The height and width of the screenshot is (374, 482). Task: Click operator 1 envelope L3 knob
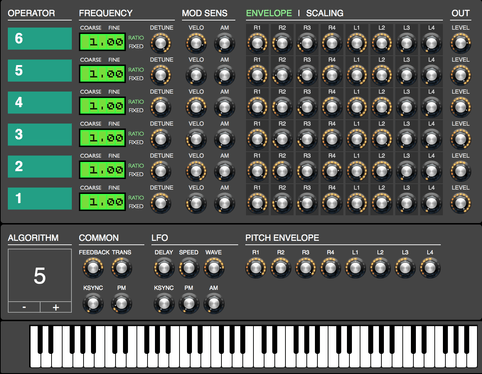click(406, 203)
